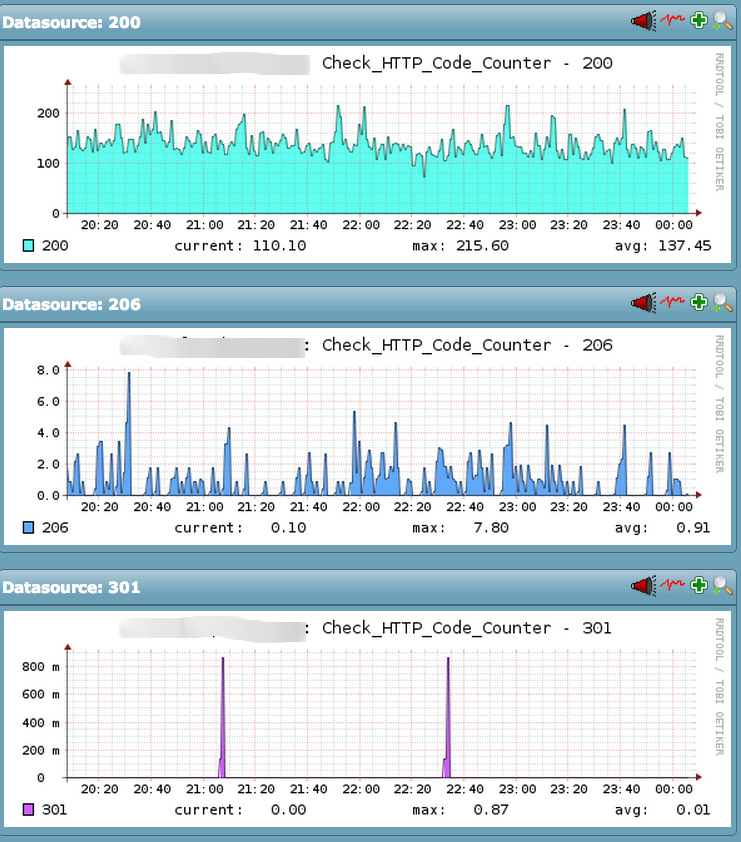Image resolution: width=741 pixels, height=842 pixels.
Task: Click the cyan 200 legend color swatch
Action: [28, 245]
